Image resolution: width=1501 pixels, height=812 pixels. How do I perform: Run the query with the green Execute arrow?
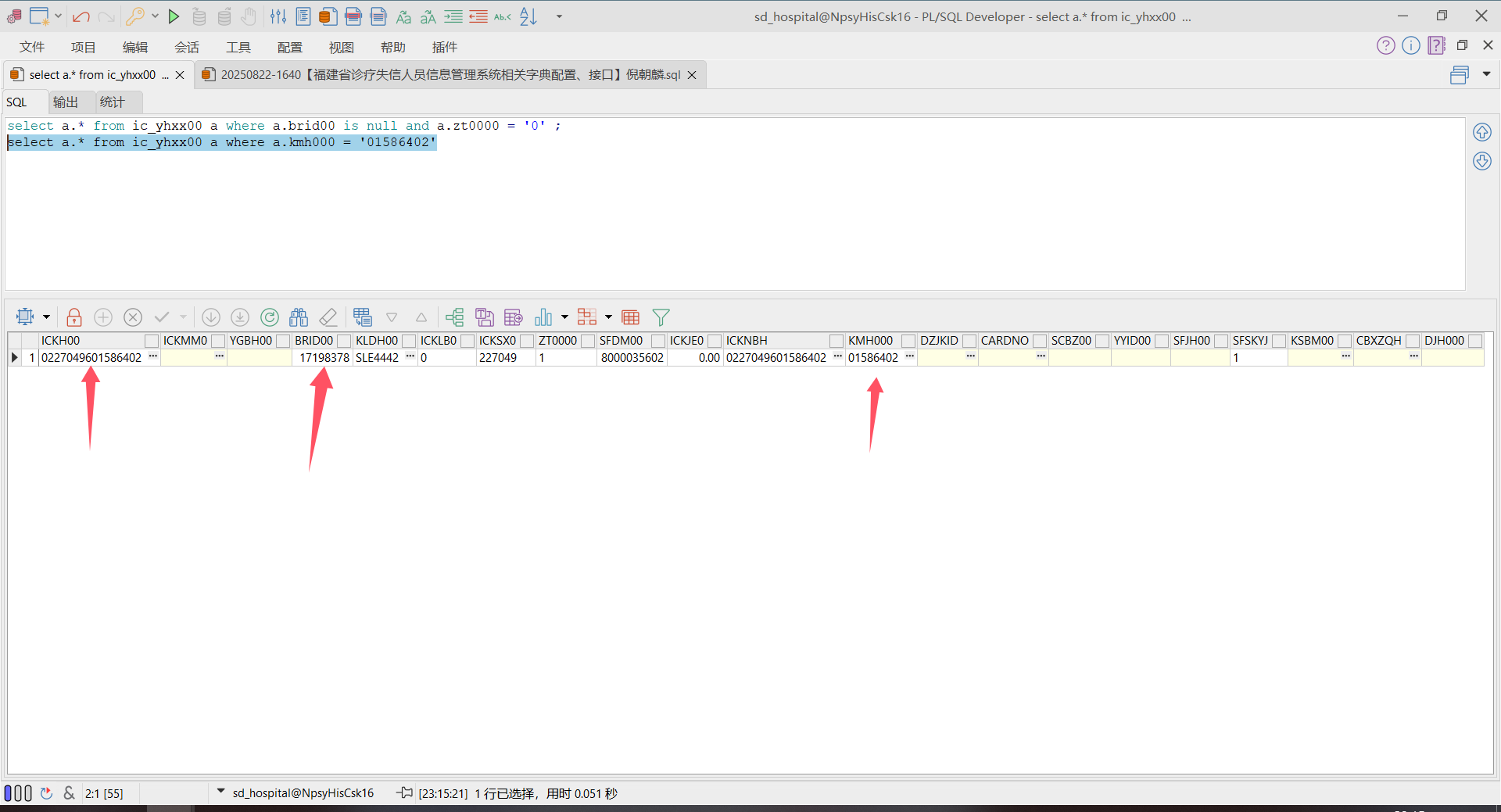pos(174,16)
